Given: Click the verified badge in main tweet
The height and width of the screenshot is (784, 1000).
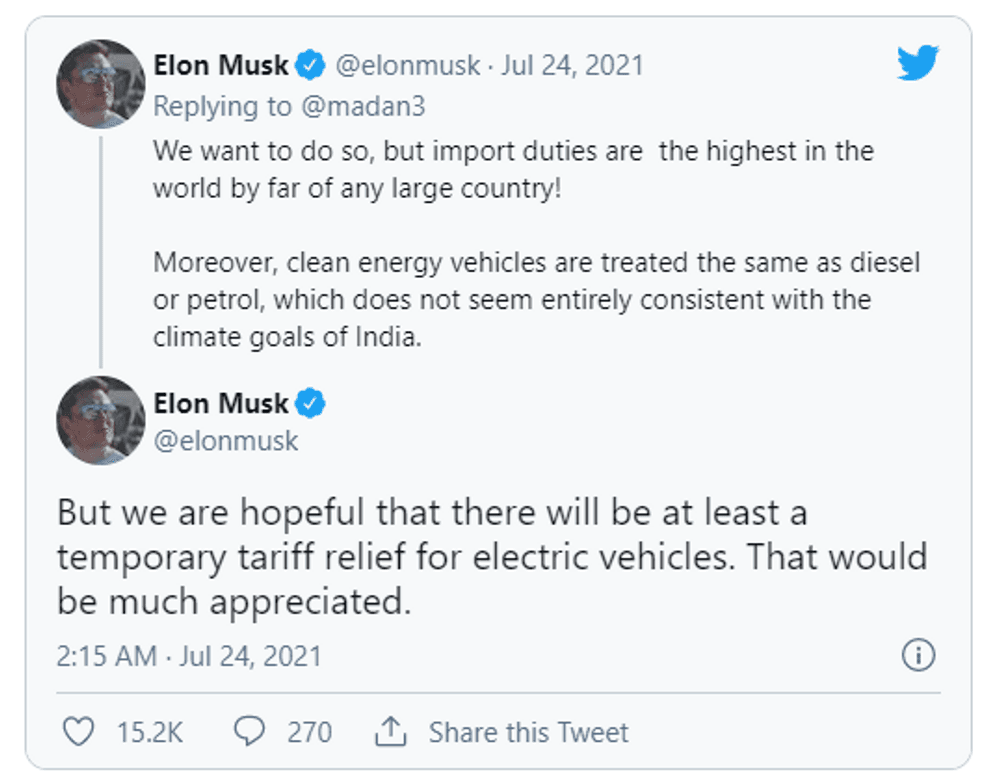Looking at the screenshot, I should [312, 404].
